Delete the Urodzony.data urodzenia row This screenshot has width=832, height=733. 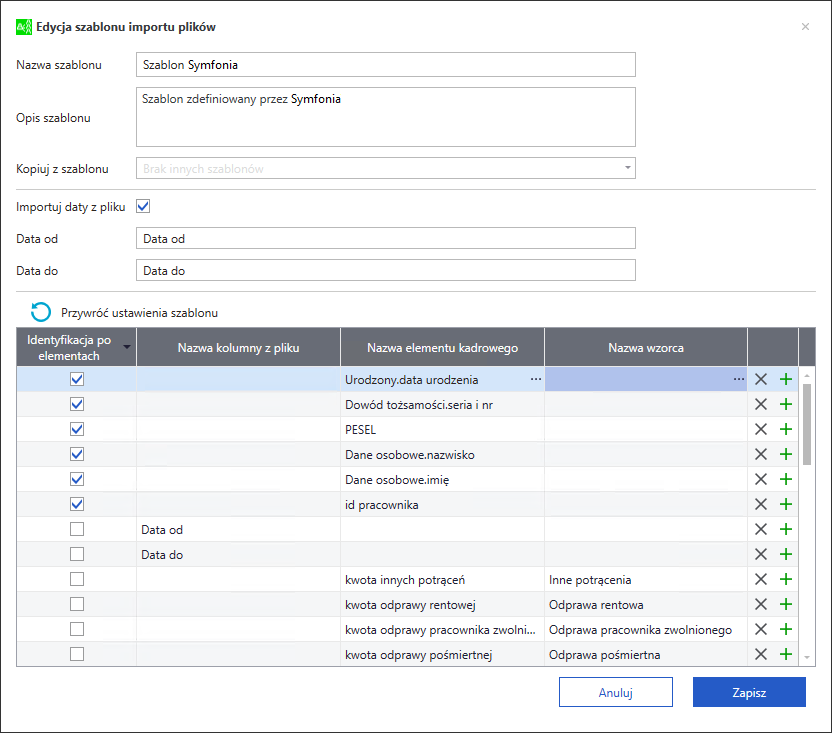coord(761,379)
